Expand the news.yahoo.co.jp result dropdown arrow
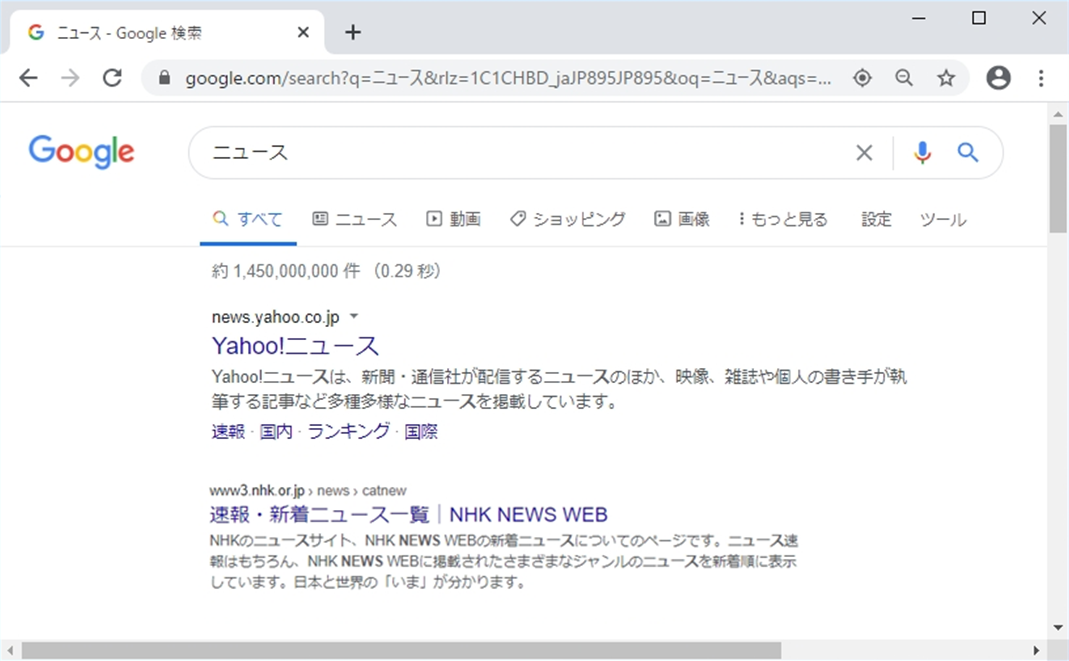This screenshot has height=661, width=1069. point(354,316)
